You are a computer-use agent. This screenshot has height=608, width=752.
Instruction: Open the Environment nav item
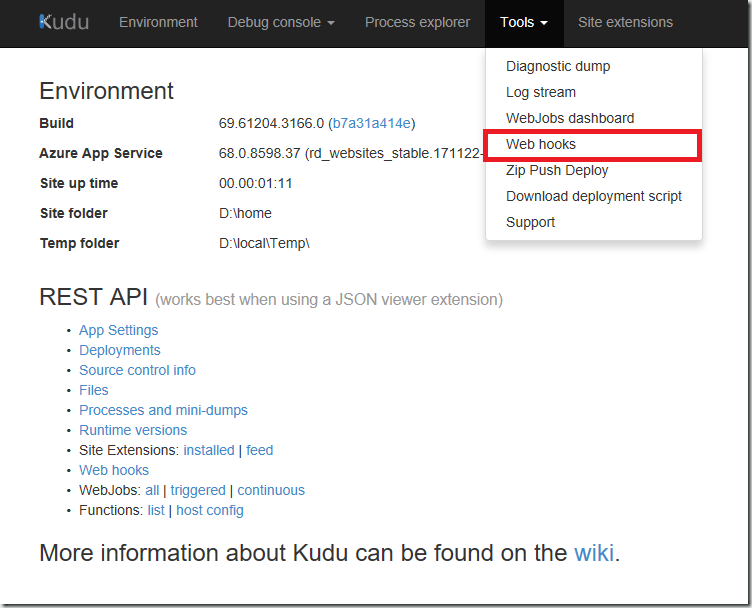tap(158, 22)
